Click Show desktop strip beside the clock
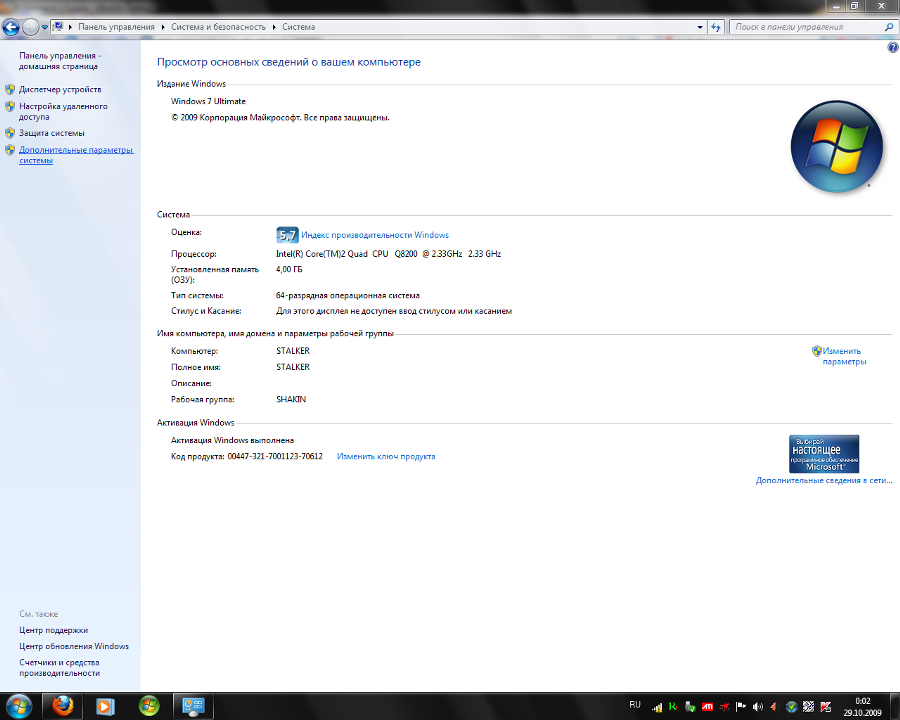Image resolution: width=900 pixels, height=720 pixels. click(895, 706)
